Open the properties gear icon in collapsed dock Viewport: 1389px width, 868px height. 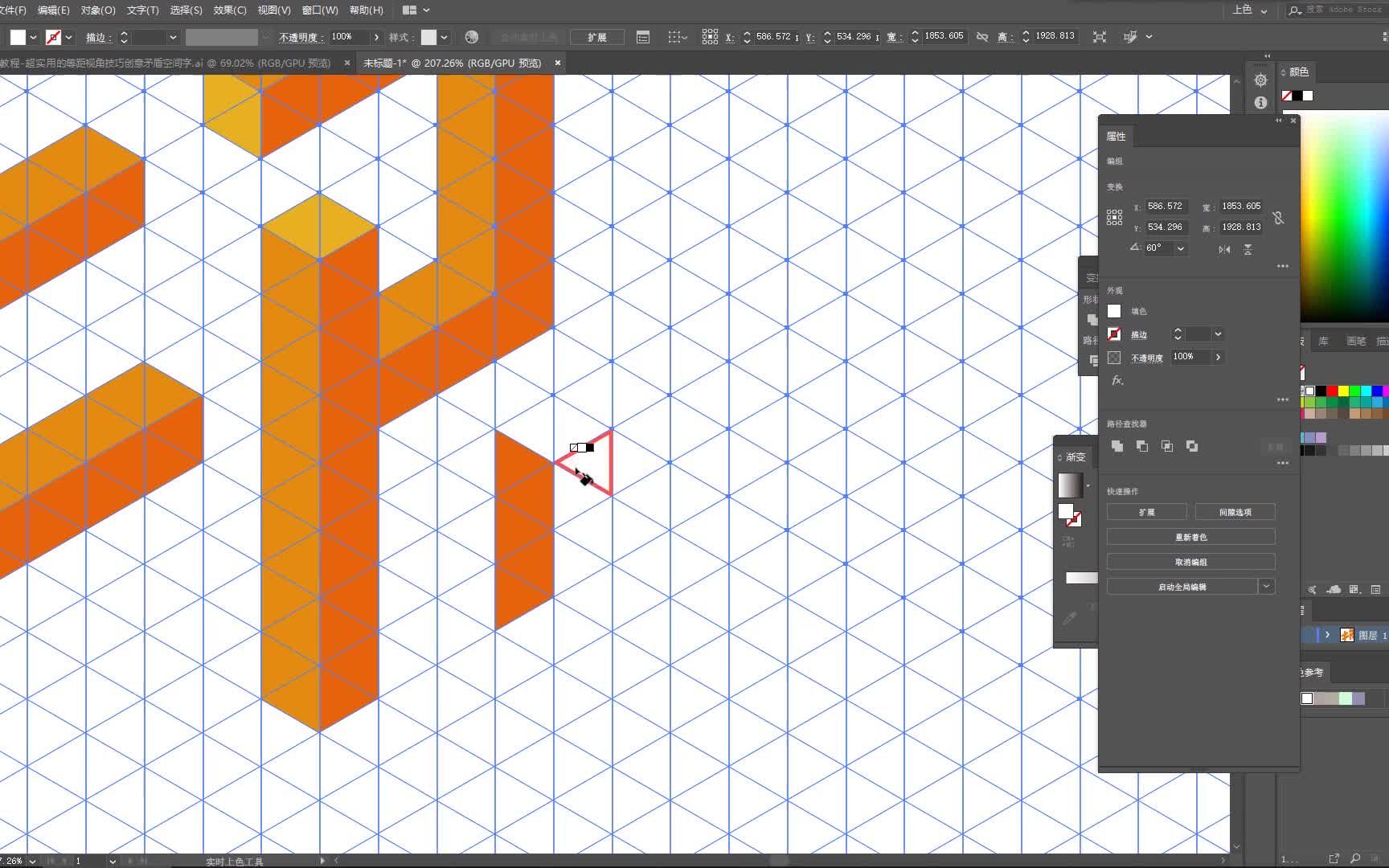tap(1260, 80)
